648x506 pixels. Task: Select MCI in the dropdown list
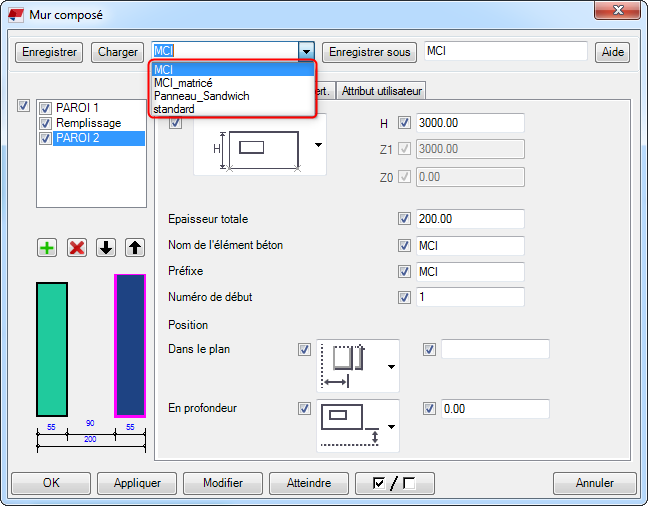pos(233,69)
